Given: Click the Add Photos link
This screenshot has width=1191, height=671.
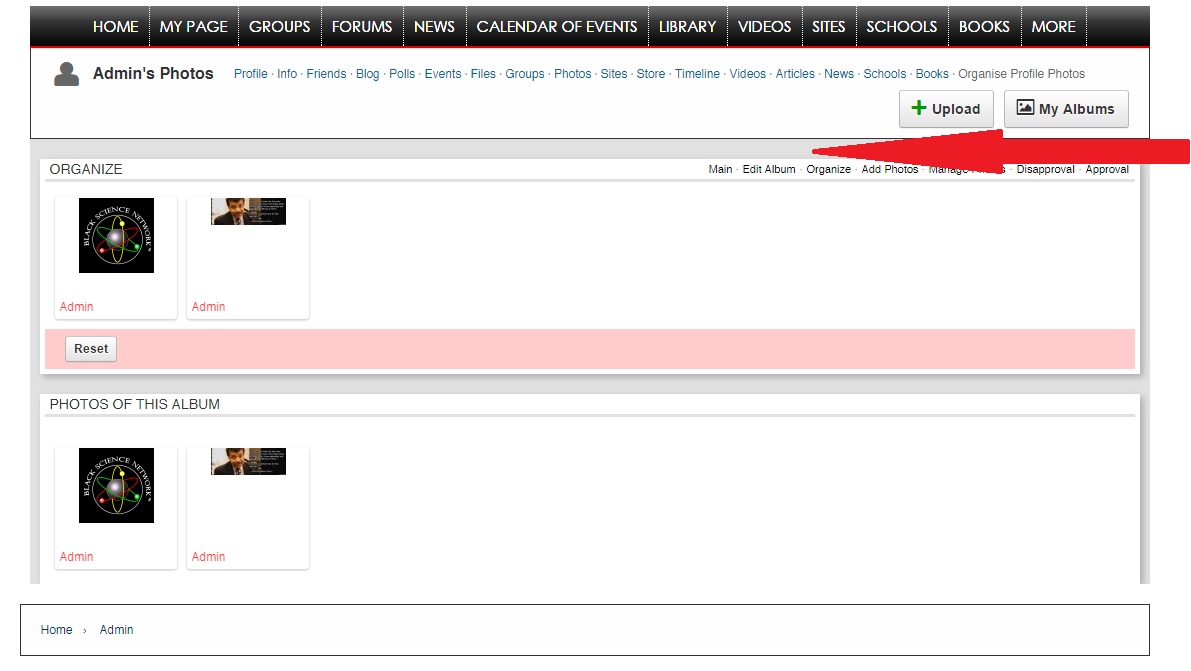Looking at the screenshot, I should 889,169.
